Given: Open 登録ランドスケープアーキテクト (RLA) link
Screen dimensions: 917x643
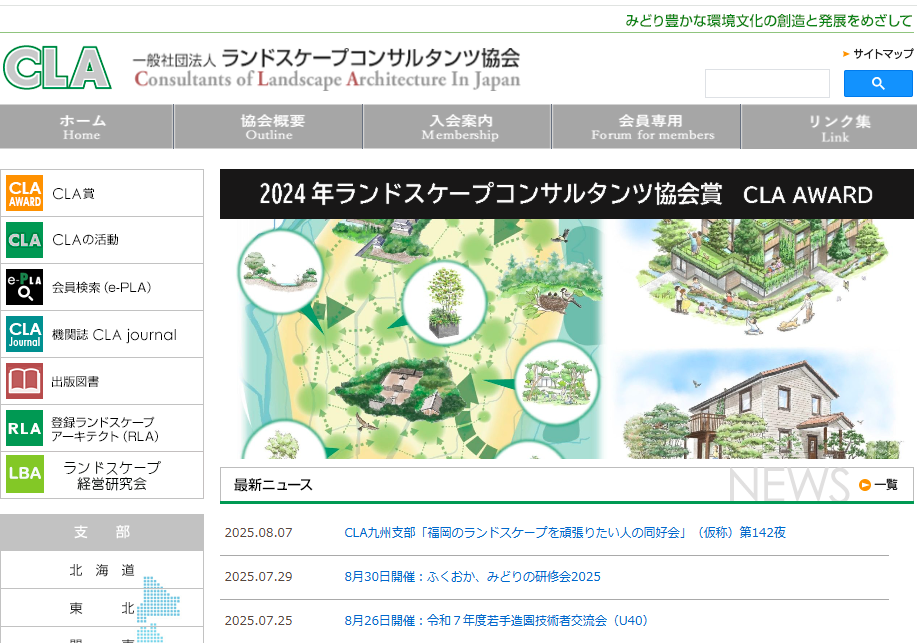Looking at the screenshot, I should (x=105, y=429).
